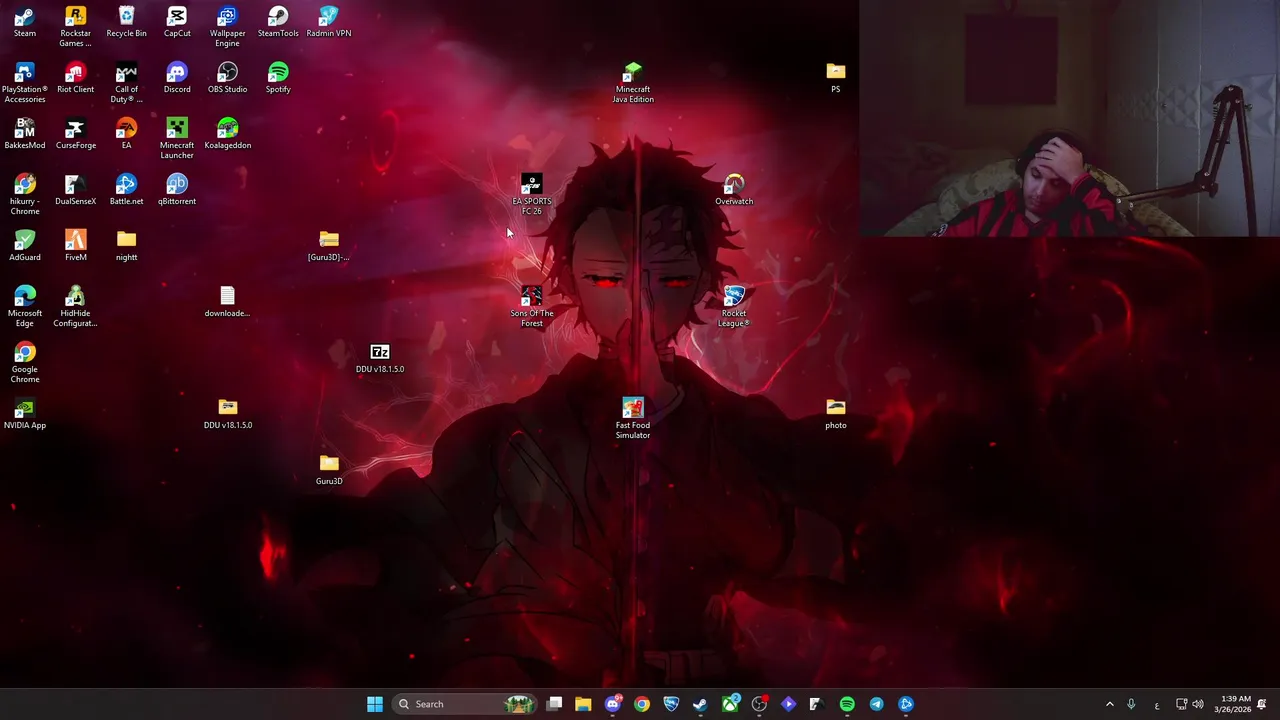The image size is (1280, 720).
Task: Select the nightt folder
Action: [x=126, y=247]
